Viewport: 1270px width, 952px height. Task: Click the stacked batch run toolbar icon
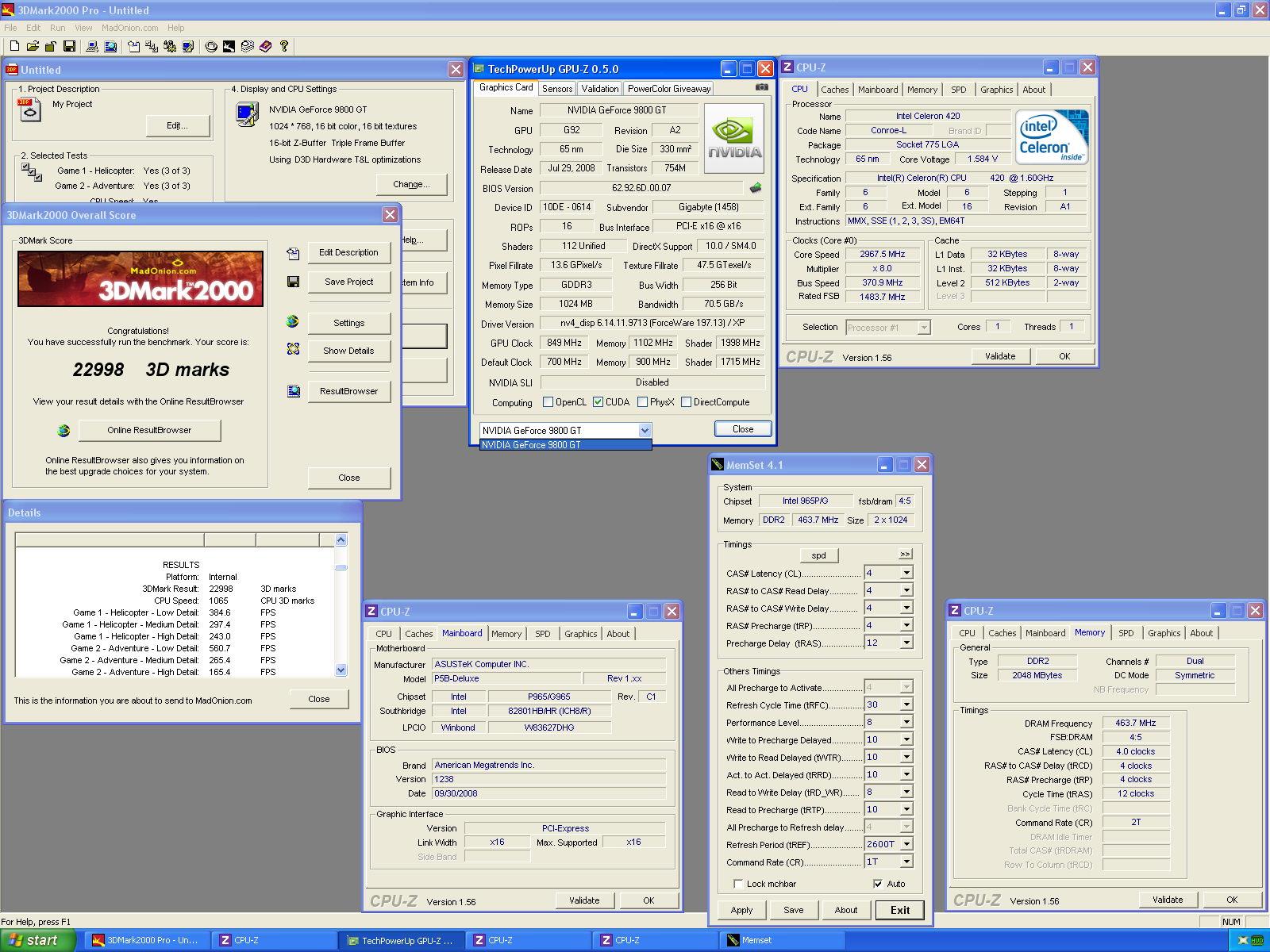247,46
